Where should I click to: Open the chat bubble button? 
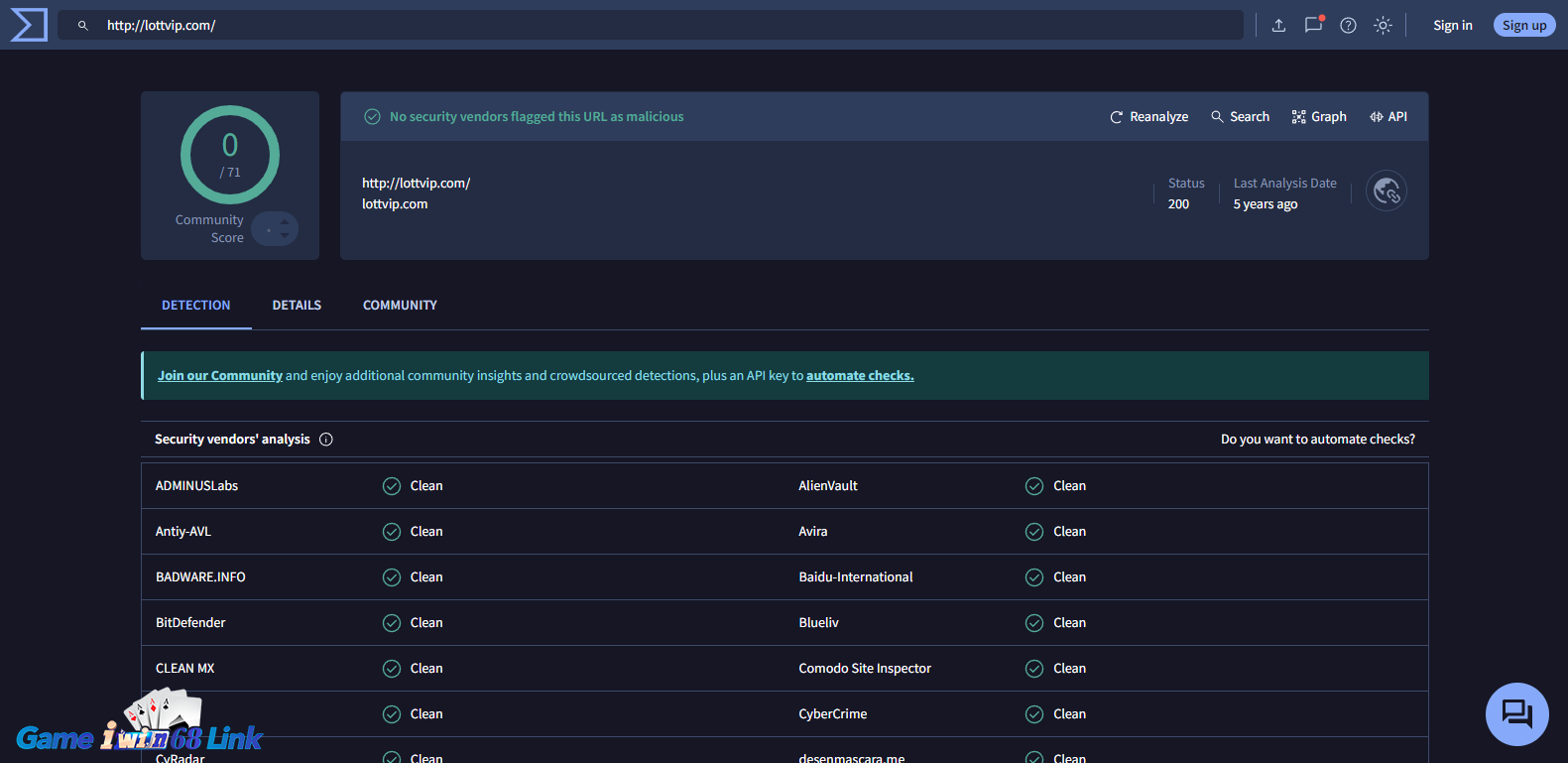[x=1517, y=714]
